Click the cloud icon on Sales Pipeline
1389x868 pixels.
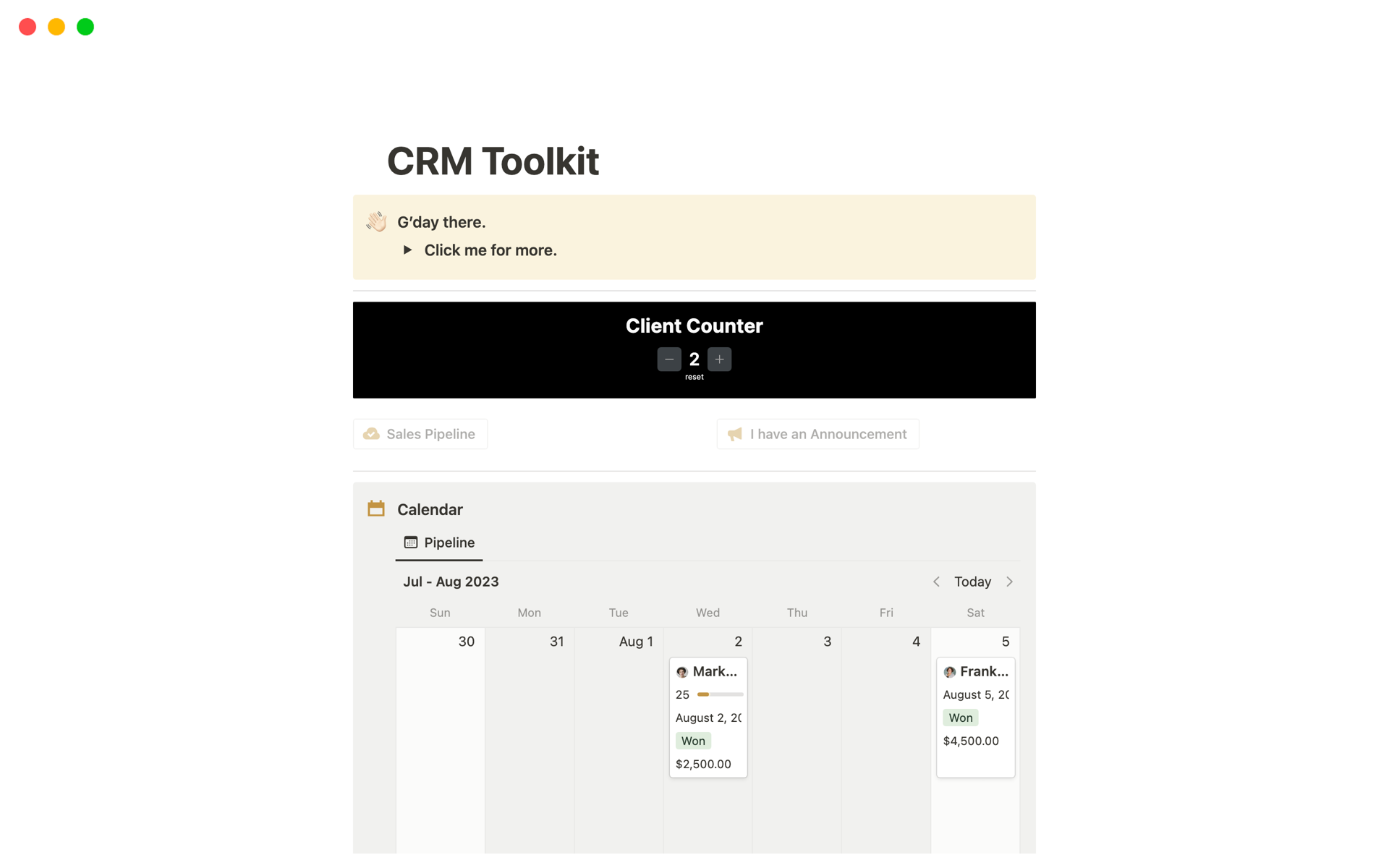(x=371, y=434)
